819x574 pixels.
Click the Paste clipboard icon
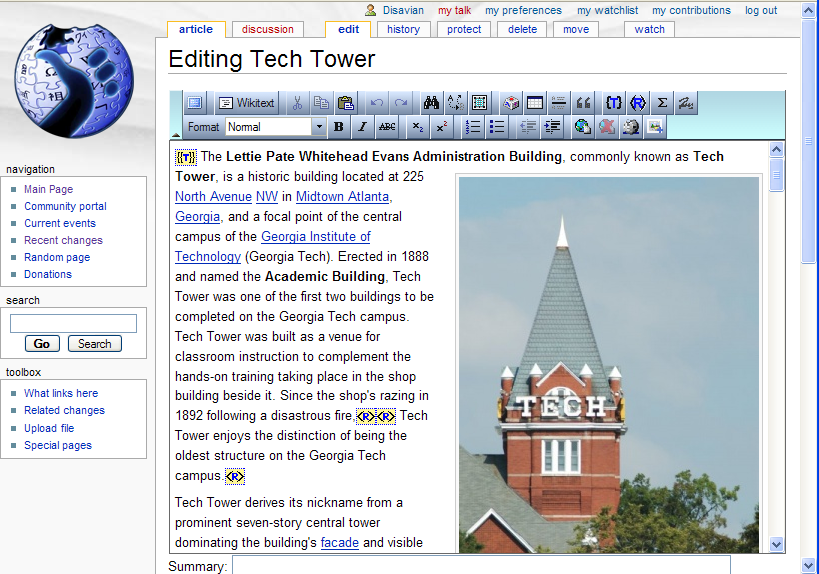pyautogui.click(x=345, y=103)
